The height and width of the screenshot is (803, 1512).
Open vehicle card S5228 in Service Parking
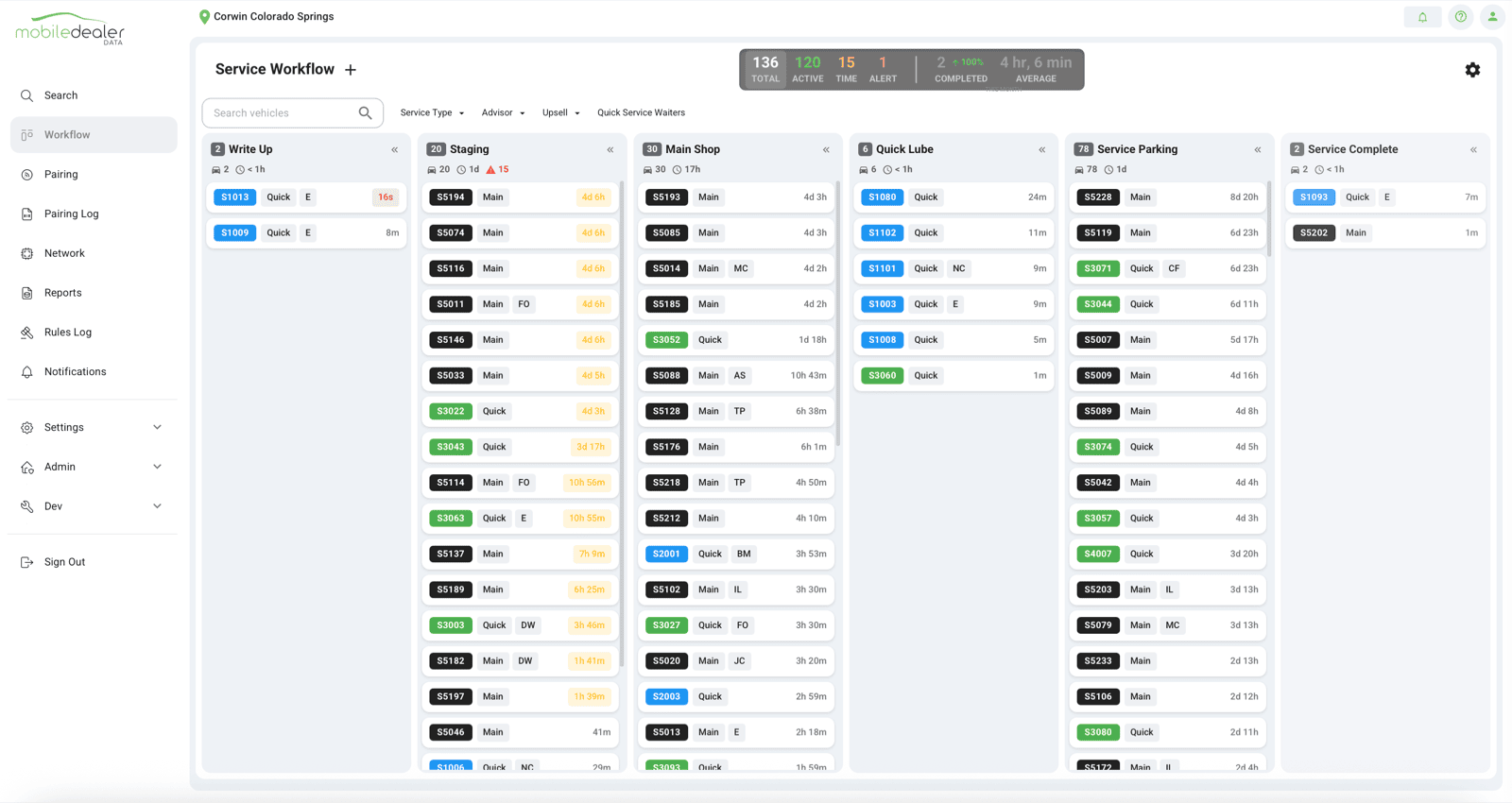pos(1168,197)
